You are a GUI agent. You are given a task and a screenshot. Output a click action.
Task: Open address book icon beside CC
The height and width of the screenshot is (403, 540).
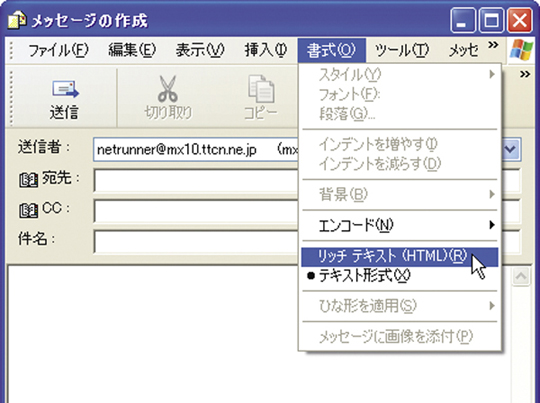28,210
